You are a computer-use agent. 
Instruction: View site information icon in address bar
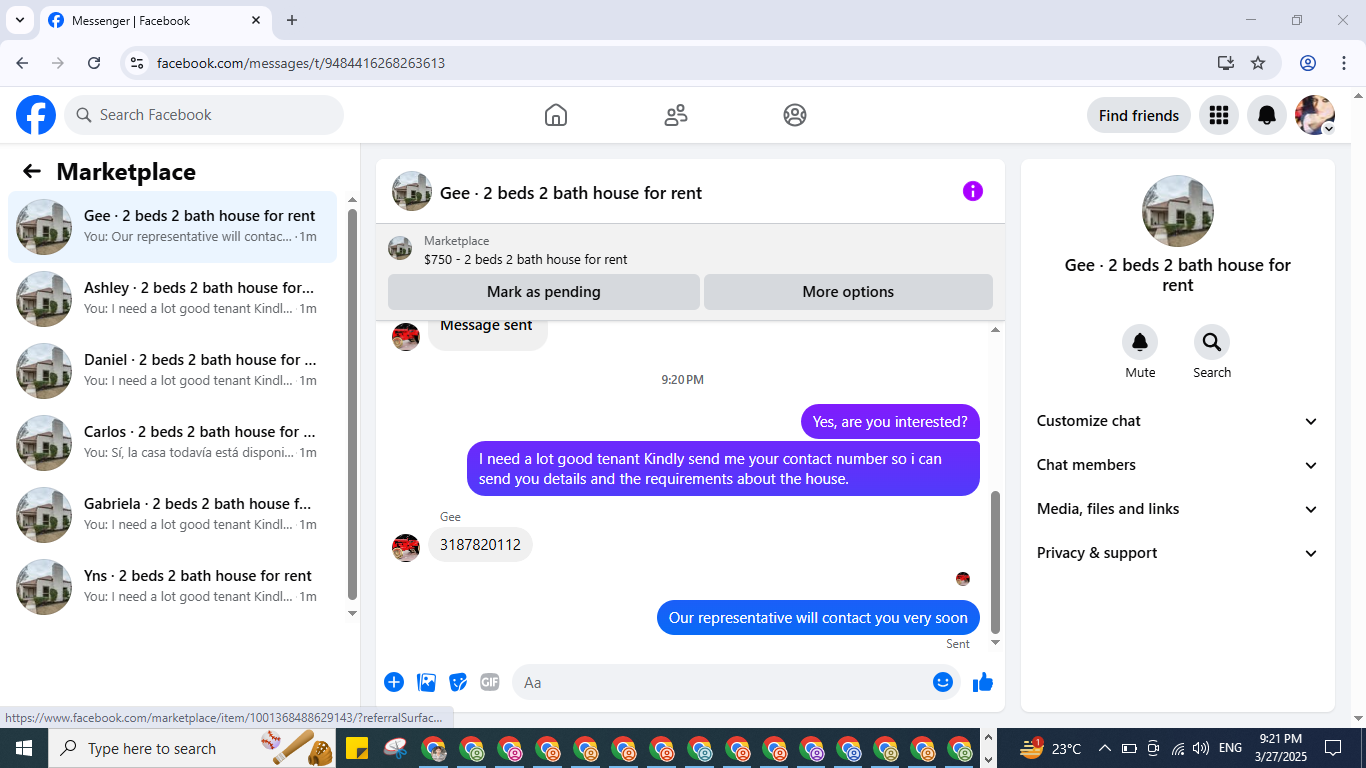pos(138,63)
